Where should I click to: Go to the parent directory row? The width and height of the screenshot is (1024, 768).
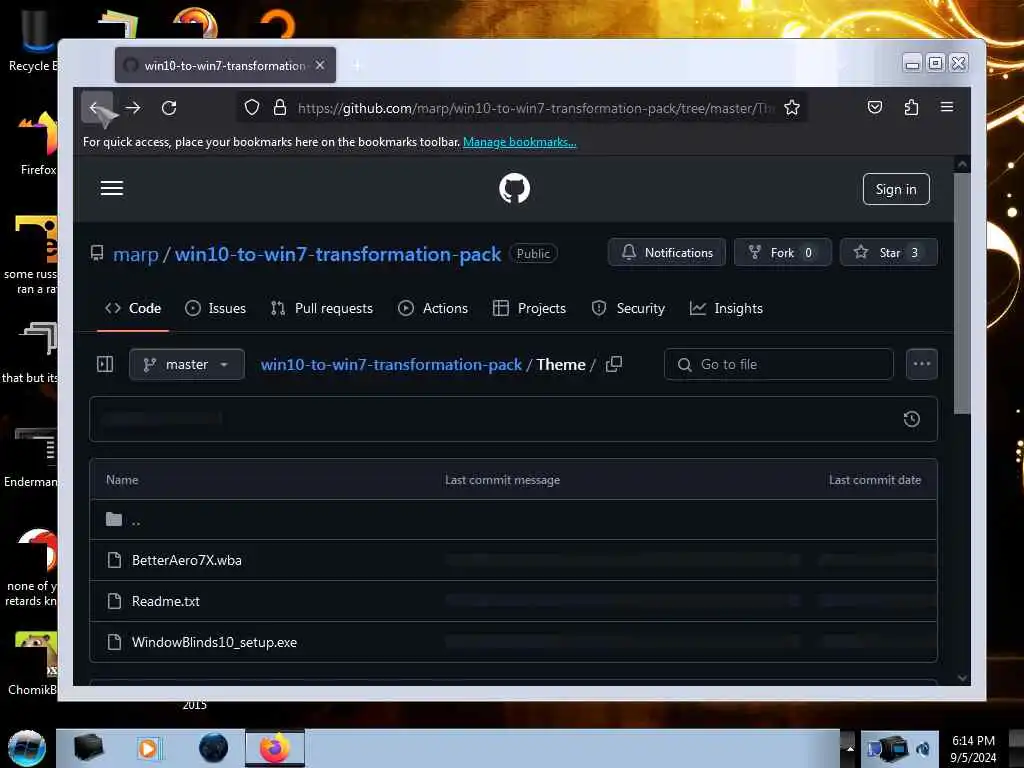[x=513, y=520]
